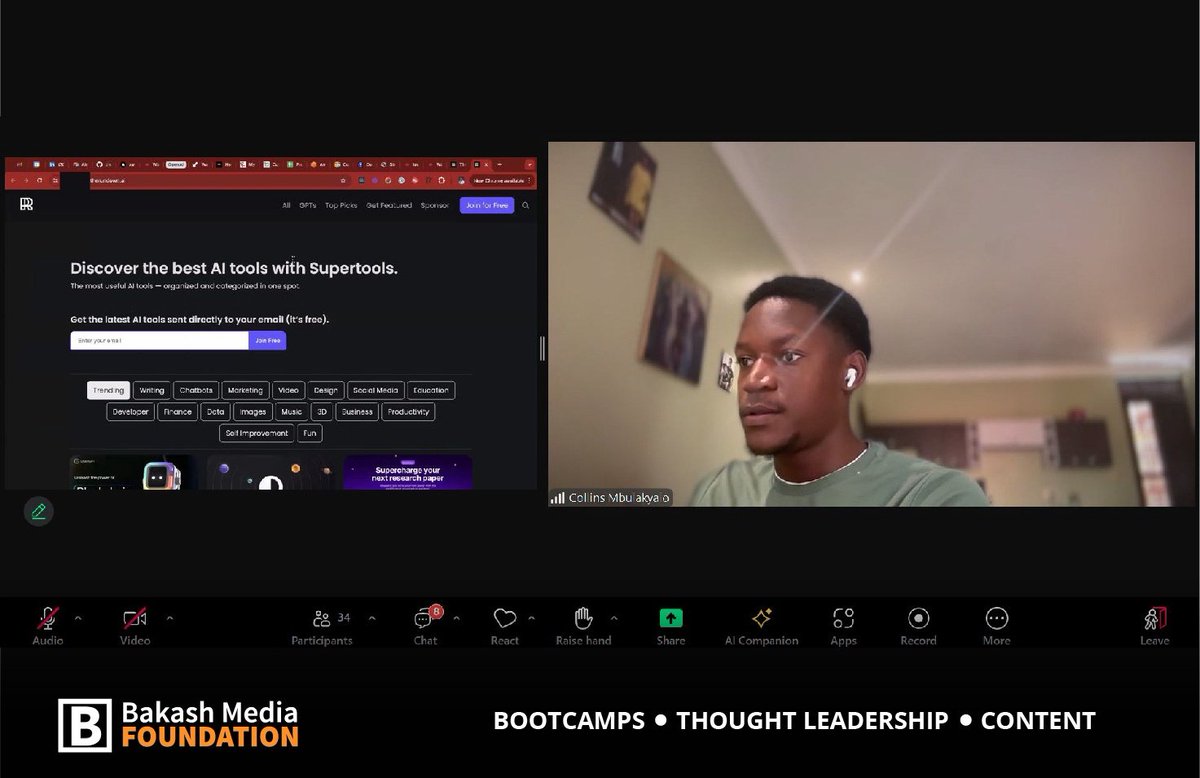Select the Marketing category chip

[x=245, y=390]
